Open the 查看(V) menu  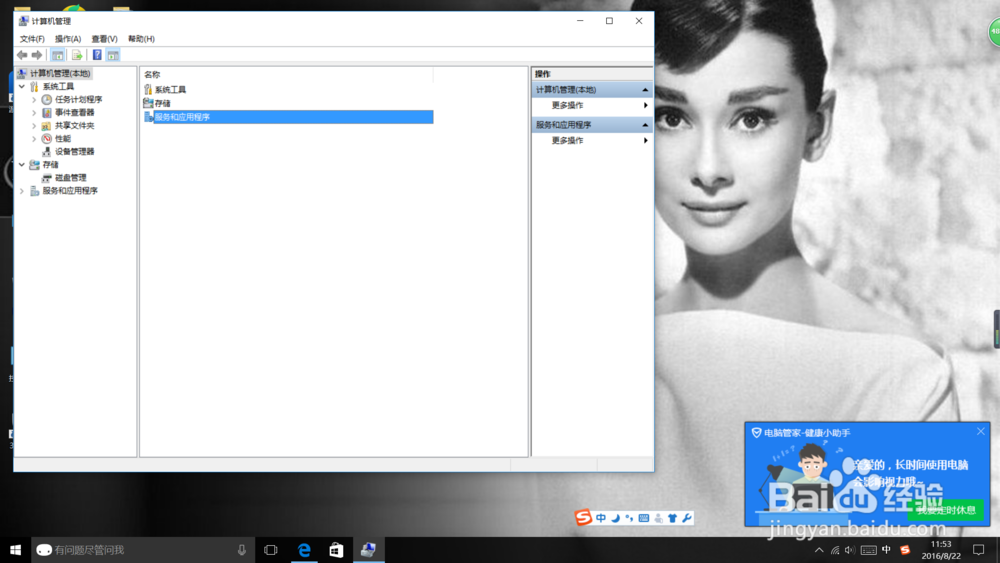[x=104, y=39]
